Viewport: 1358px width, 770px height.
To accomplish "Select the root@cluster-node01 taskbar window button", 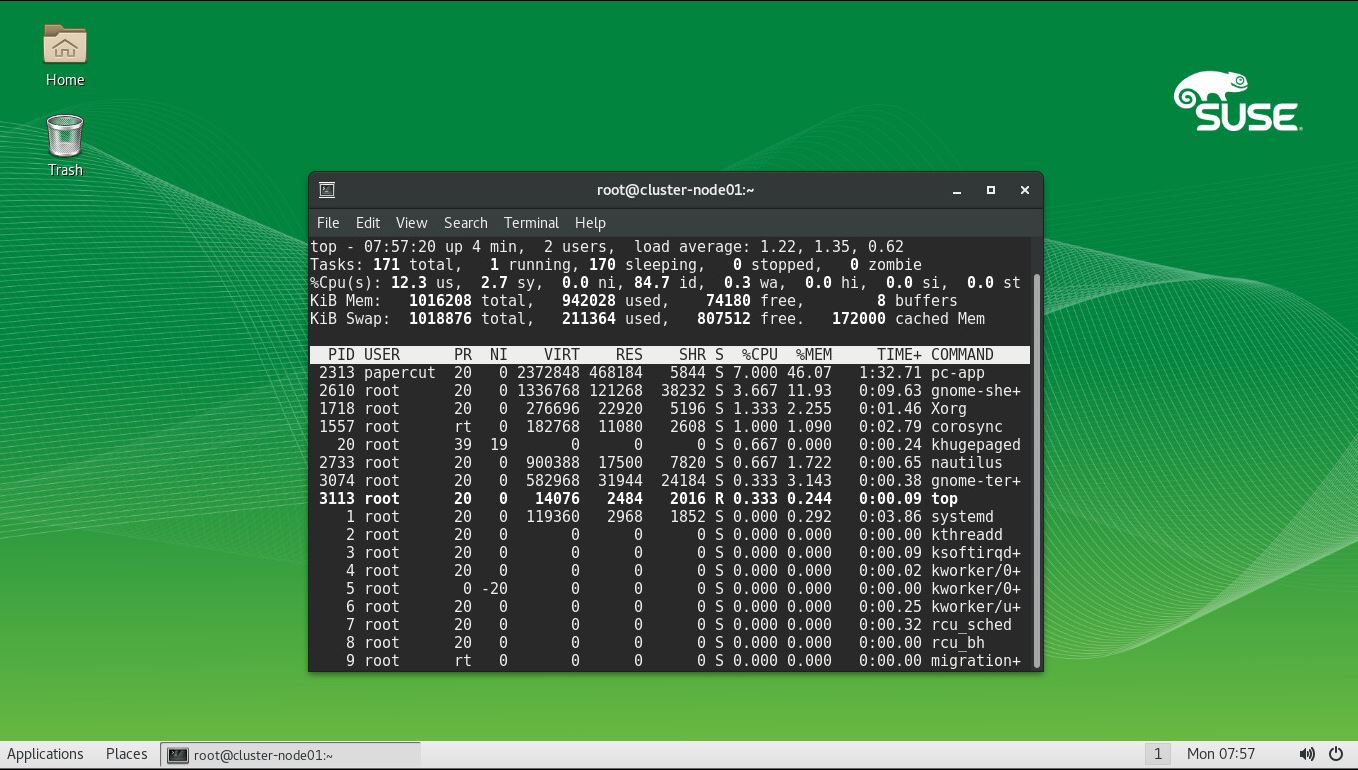I will click(x=290, y=755).
